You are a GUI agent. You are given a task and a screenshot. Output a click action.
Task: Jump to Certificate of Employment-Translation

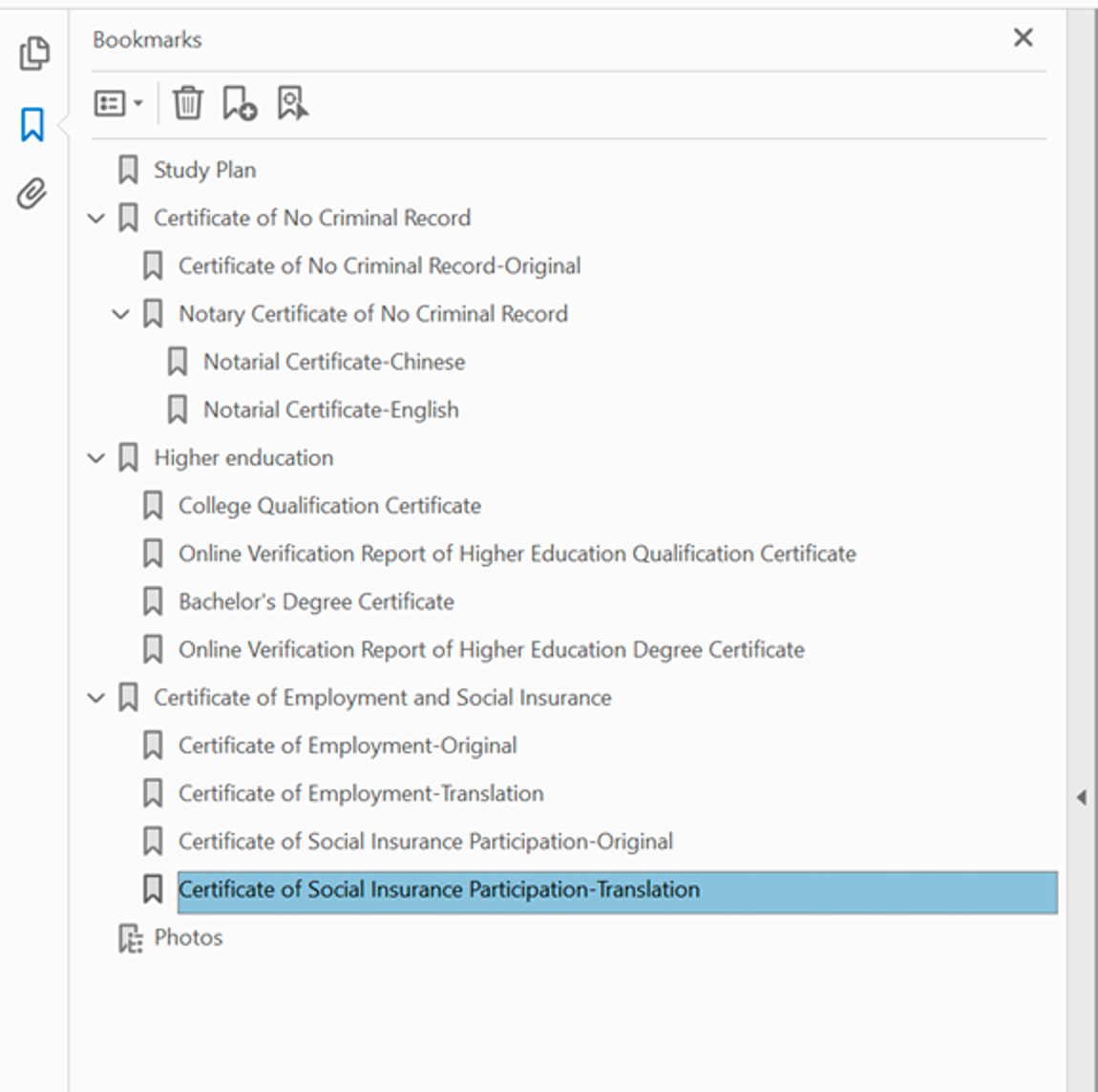coord(361,793)
